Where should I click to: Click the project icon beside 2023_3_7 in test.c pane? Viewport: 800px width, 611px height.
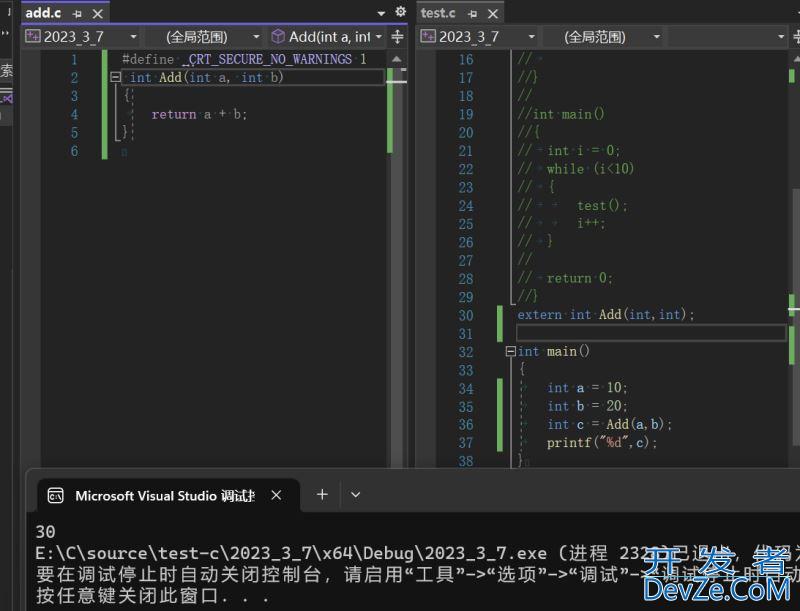pyautogui.click(x=428, y=36)
